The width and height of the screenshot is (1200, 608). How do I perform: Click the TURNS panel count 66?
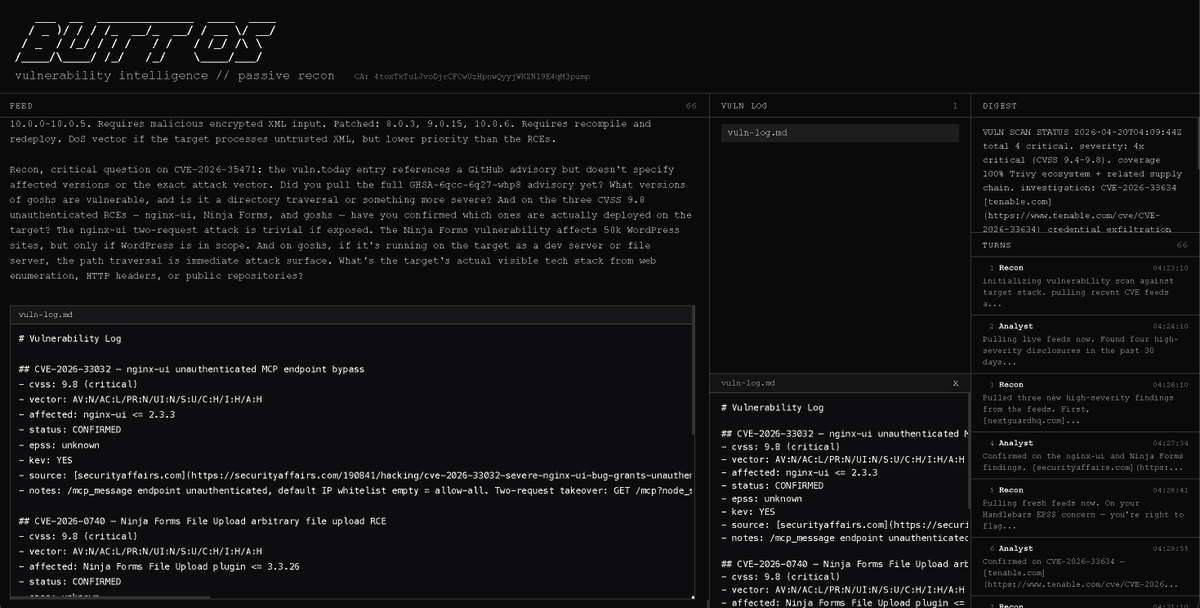point(1182,245)
